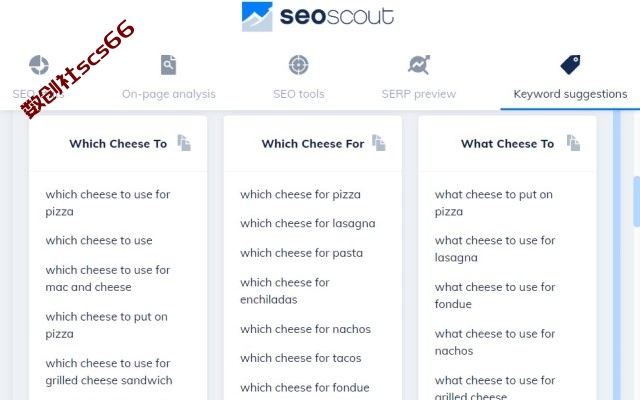Click 'which cheese to use for mac and cheese'
The width and height of the screenshot is (640, 400).
click(x=108, y=278)
